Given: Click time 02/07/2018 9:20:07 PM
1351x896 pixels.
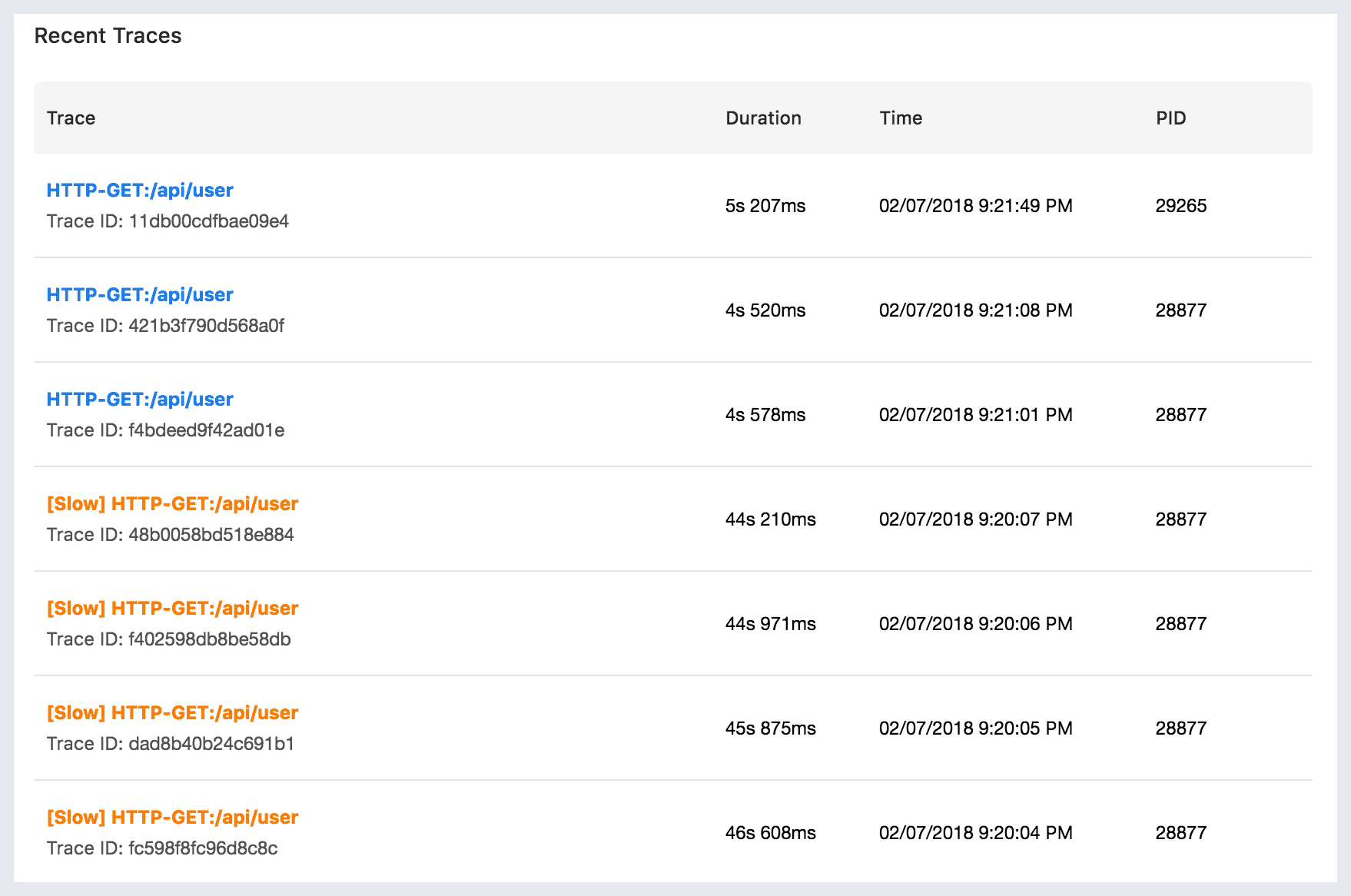Looking at the screenshot, I should click(976, 519).
